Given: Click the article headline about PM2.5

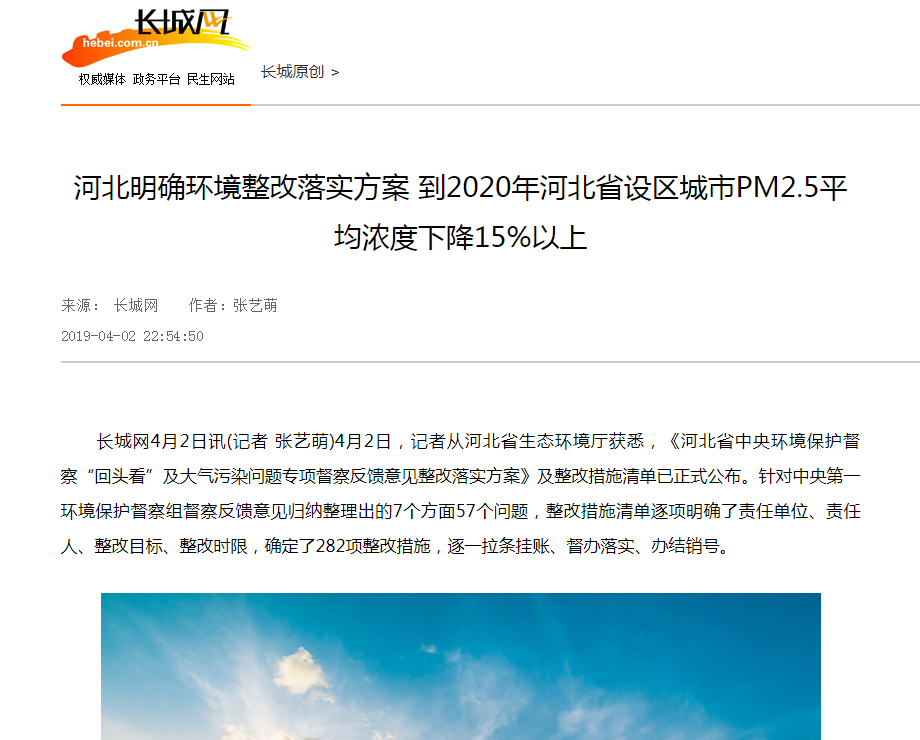Looking at the screenshot, I should (x=460, y=212).
